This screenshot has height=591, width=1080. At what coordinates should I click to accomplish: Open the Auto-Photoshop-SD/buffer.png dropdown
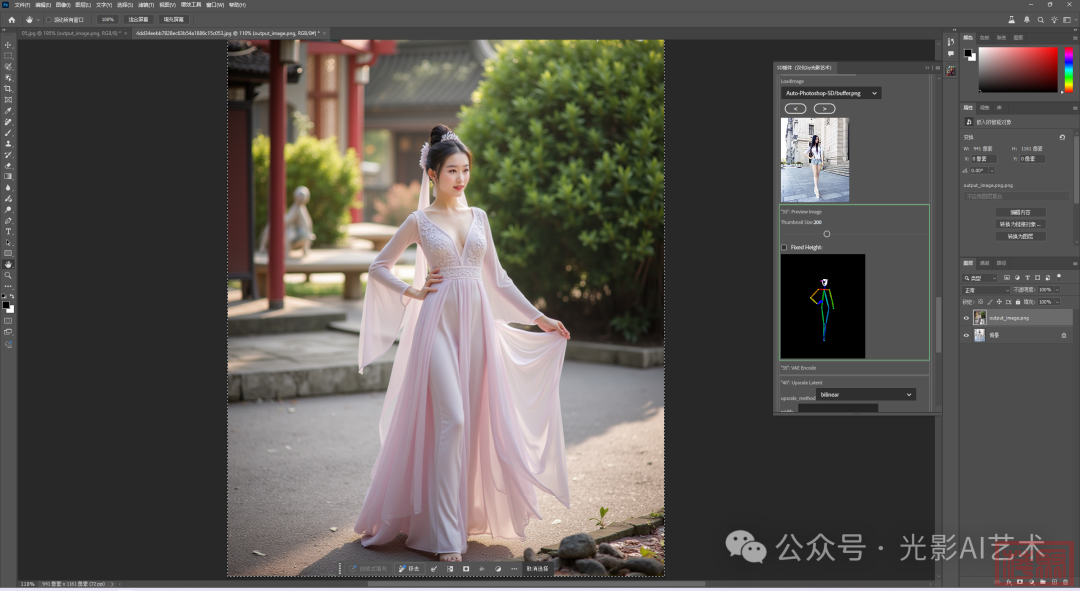pyautogui.click(x=831, y=93)
